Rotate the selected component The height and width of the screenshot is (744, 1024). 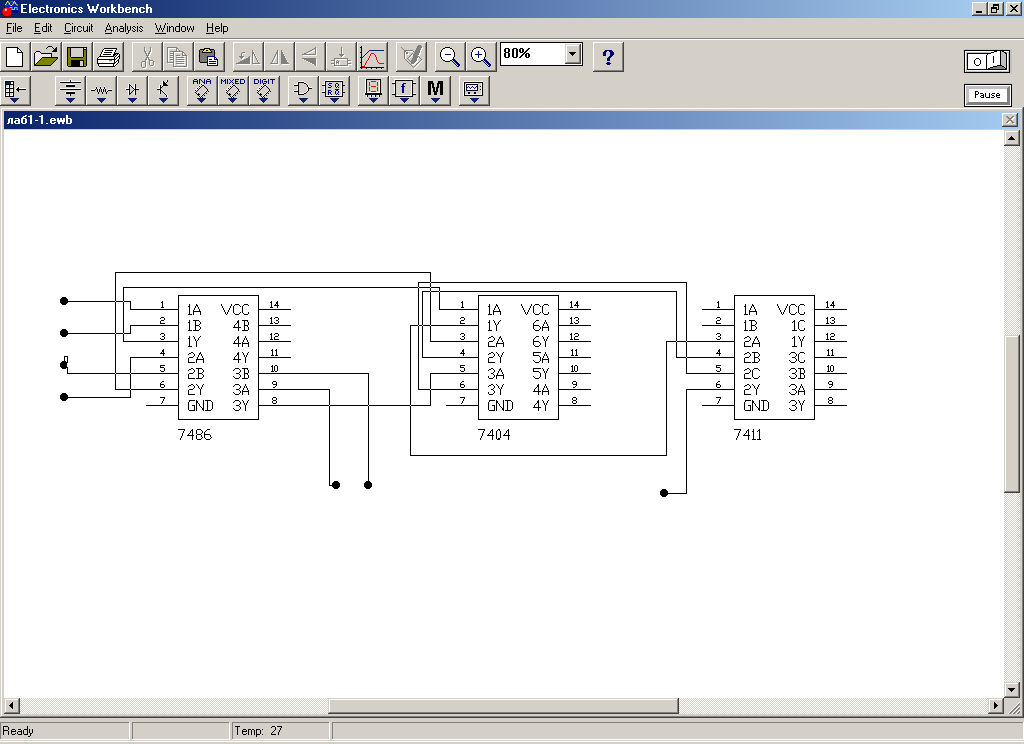point(248,57)
